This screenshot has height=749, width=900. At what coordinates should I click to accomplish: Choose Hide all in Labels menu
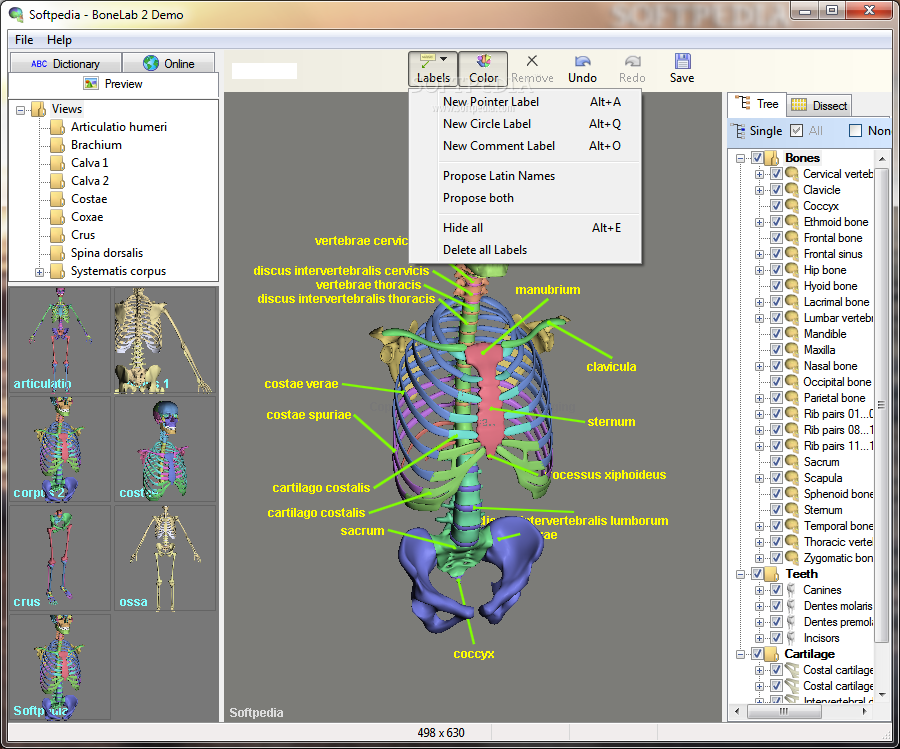525,228
